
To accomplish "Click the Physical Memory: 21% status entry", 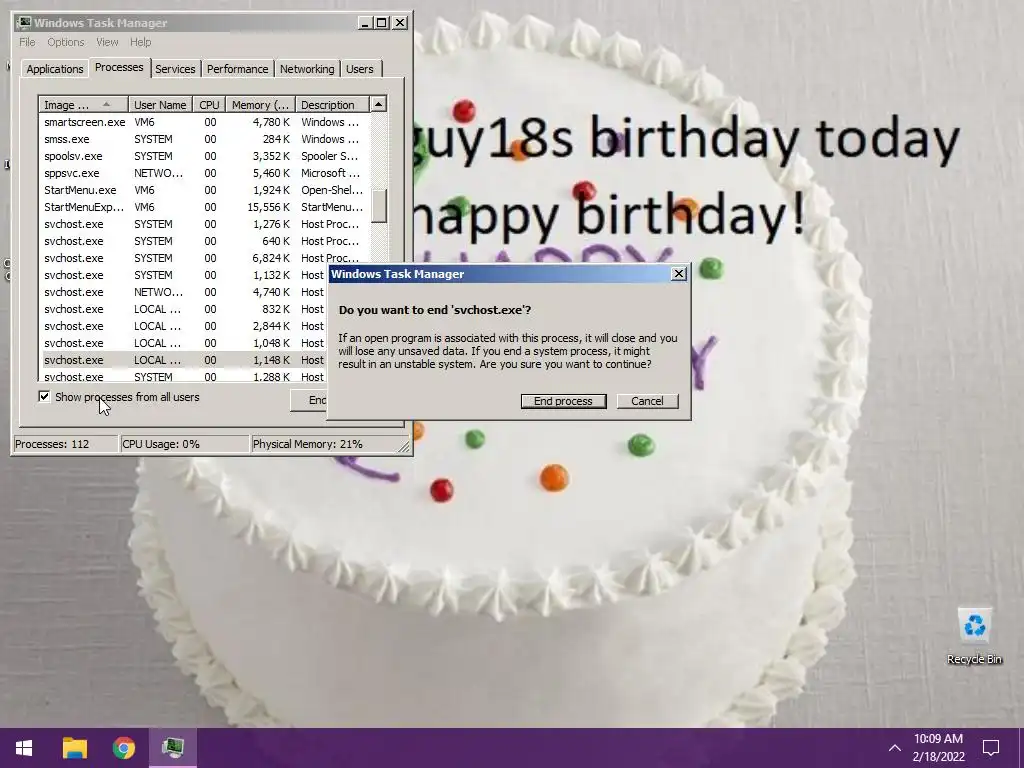I will (x=324, y=444).
